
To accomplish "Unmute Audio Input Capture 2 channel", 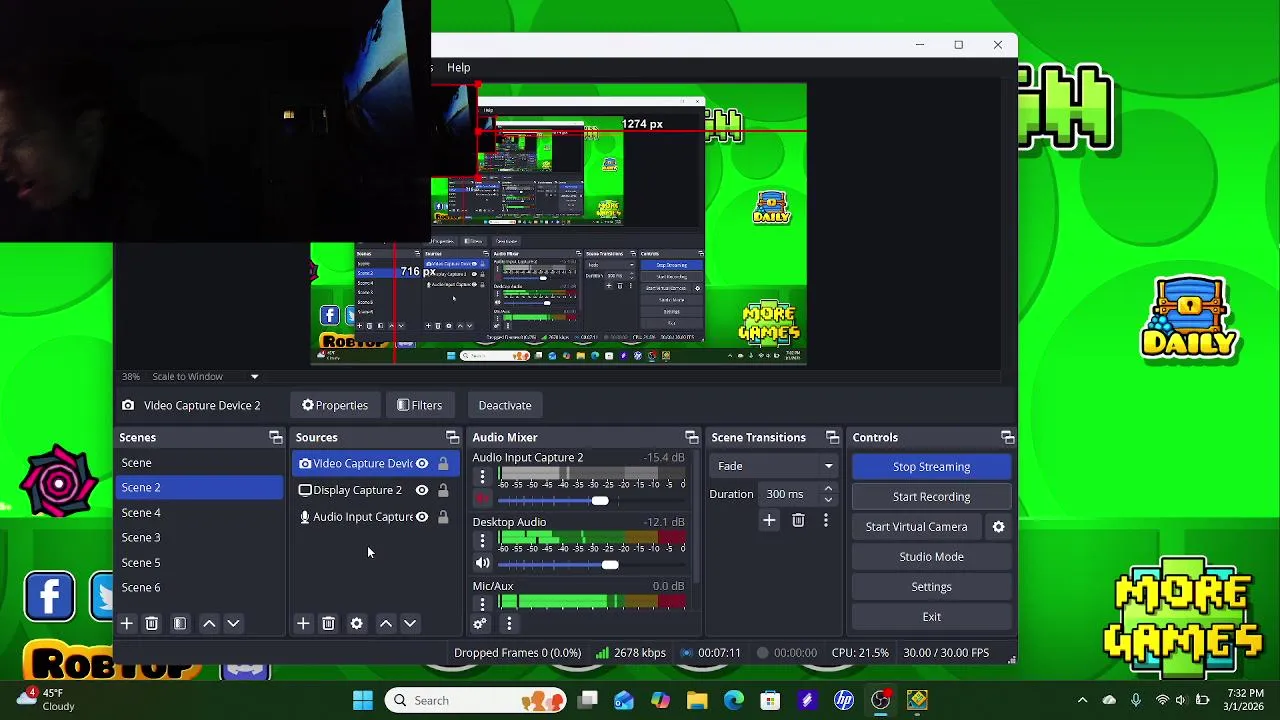I will tap(482, 500).
